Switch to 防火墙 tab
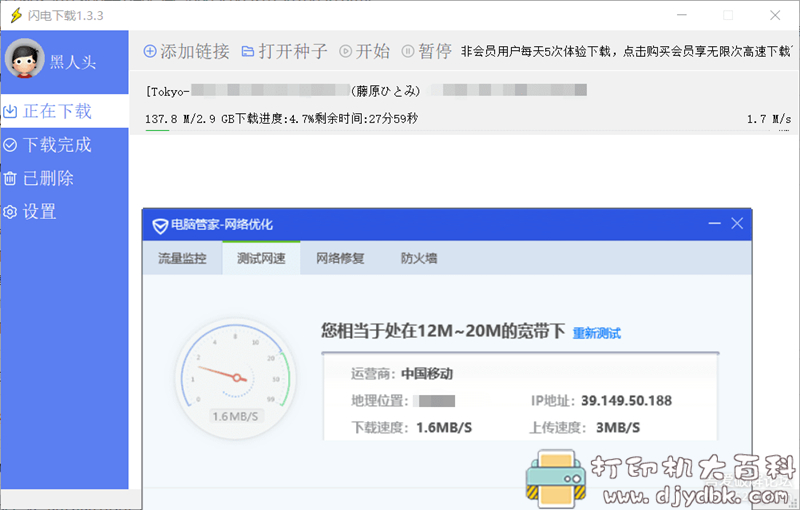This screenshot has height=510, width=800. click(x=419, y=258)
